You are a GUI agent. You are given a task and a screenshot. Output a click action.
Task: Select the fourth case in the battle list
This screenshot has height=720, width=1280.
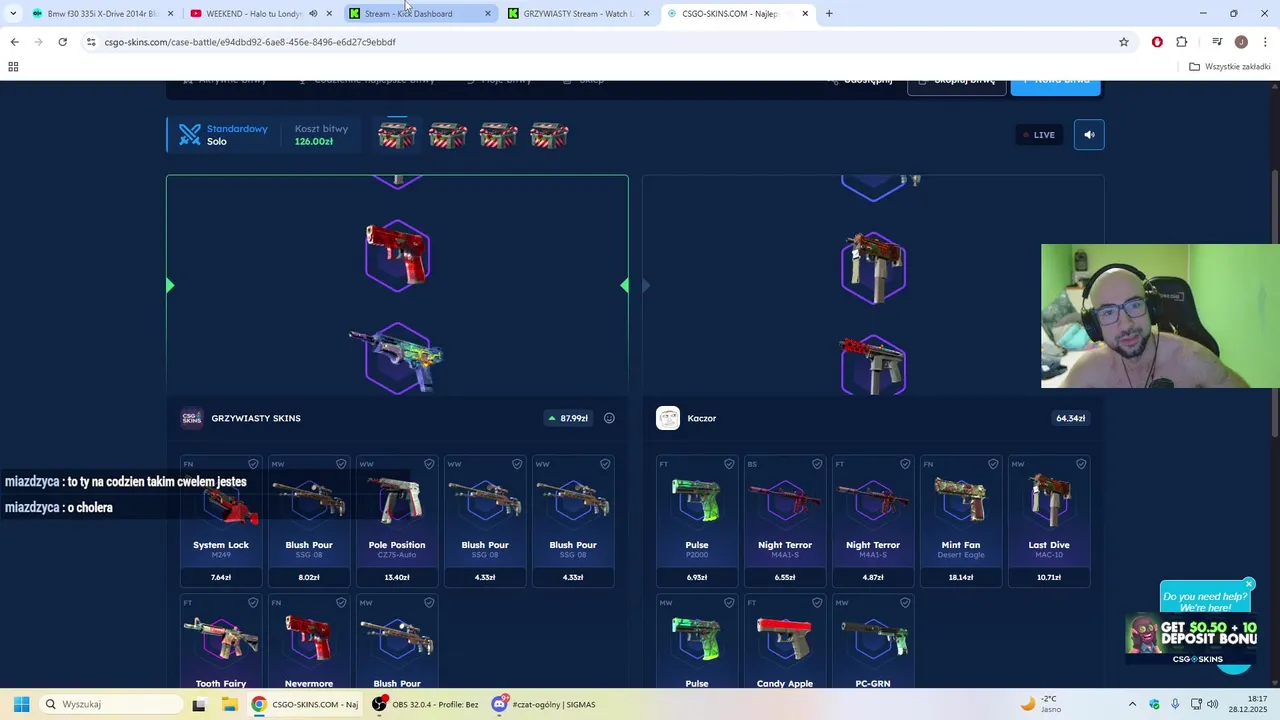tap(549, 135)
